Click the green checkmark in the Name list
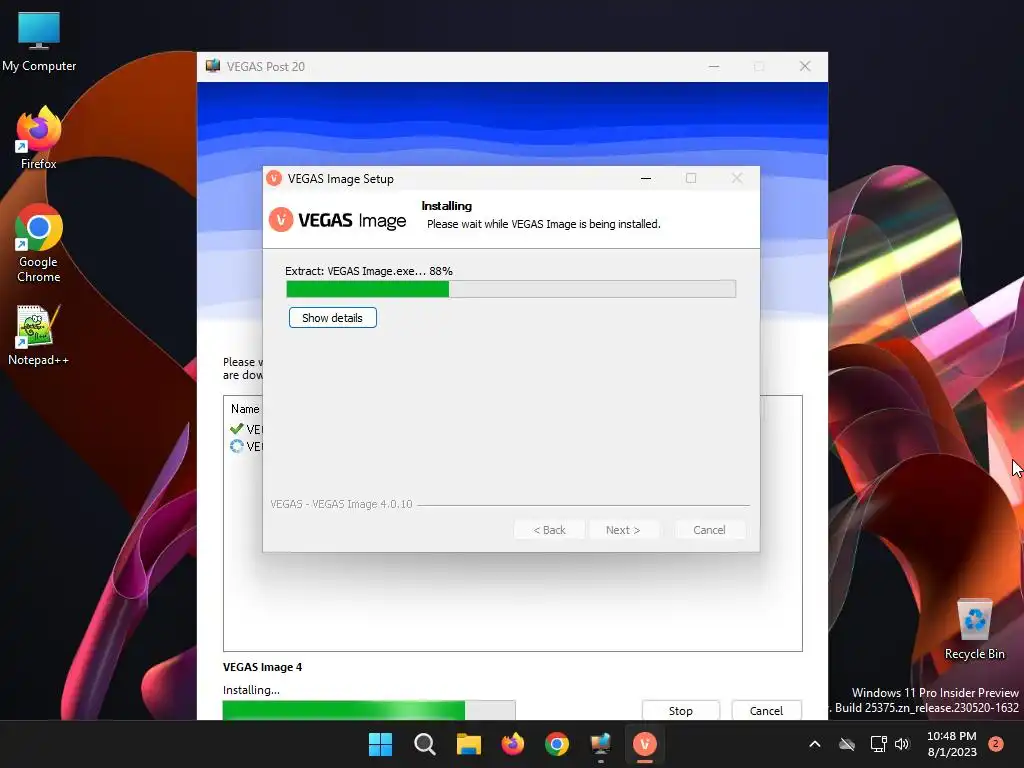This screenshot has width=1024, height=768. pos(236,428)
